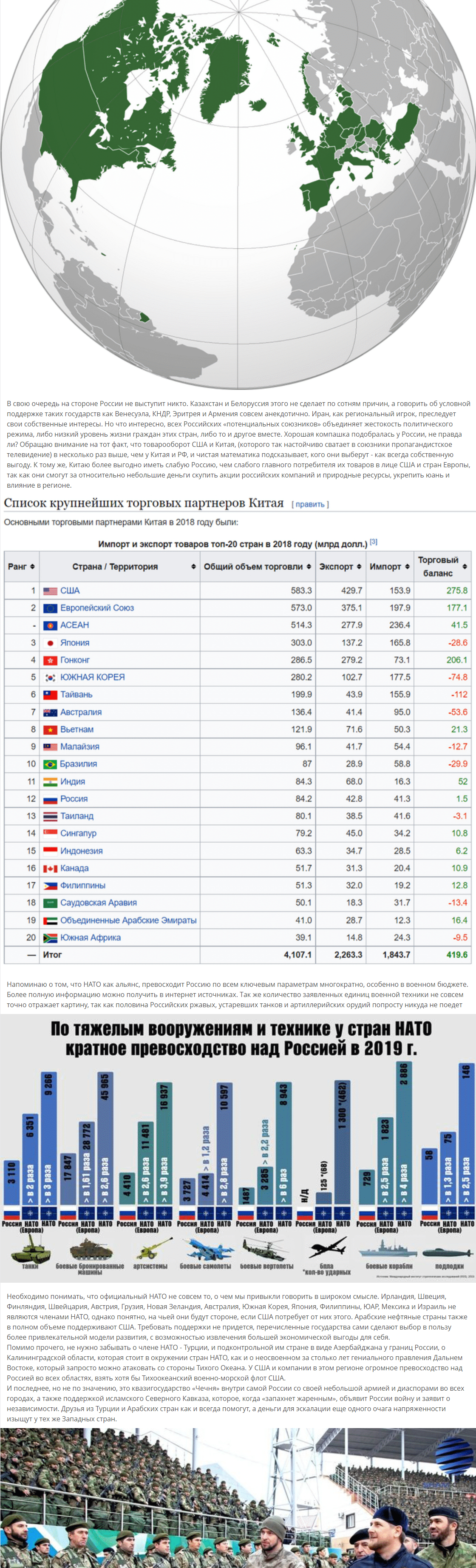
Task: Click the South Korea flag icon
Action: (50, 677)
